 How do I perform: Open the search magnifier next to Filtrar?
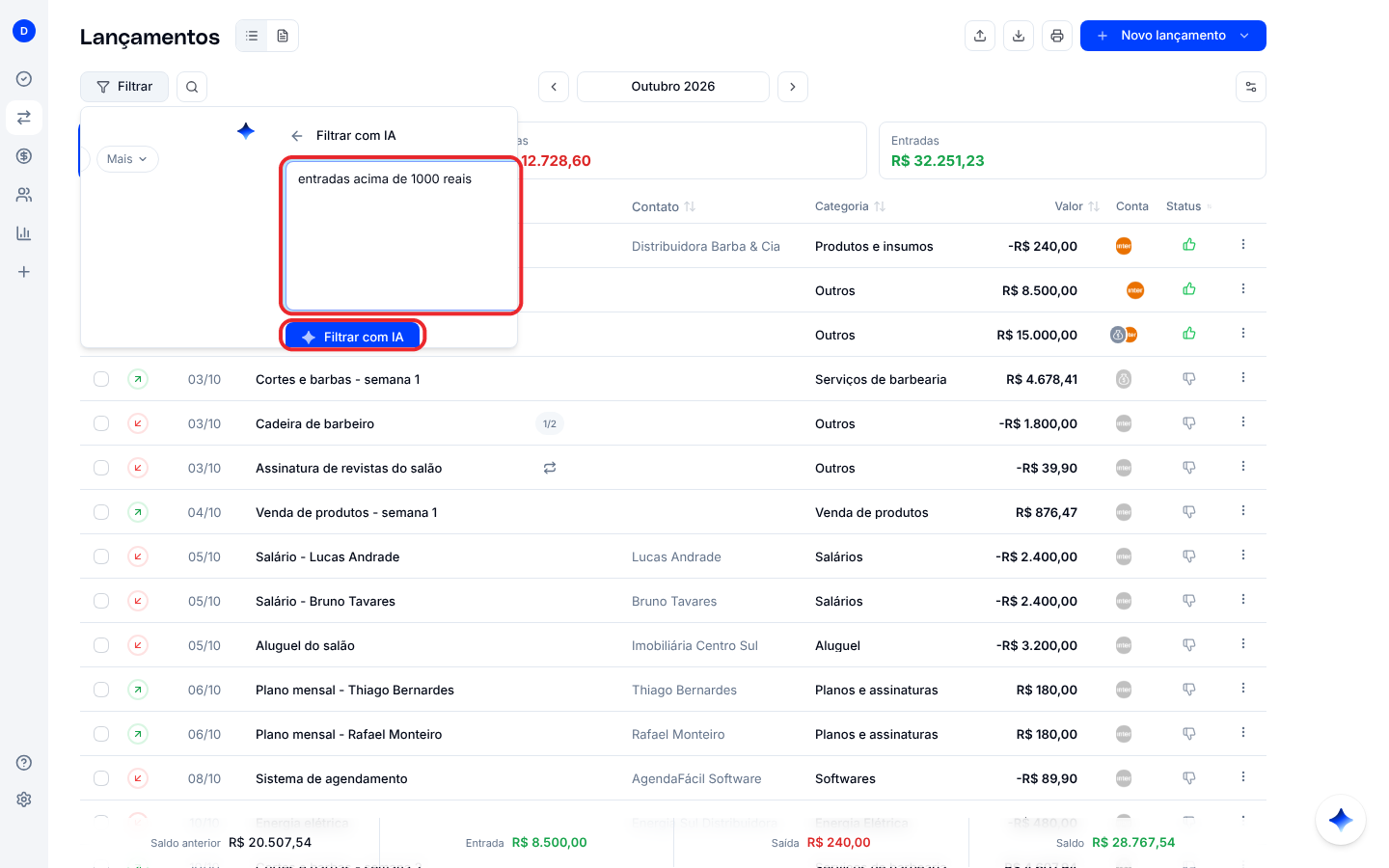[192, 87]
